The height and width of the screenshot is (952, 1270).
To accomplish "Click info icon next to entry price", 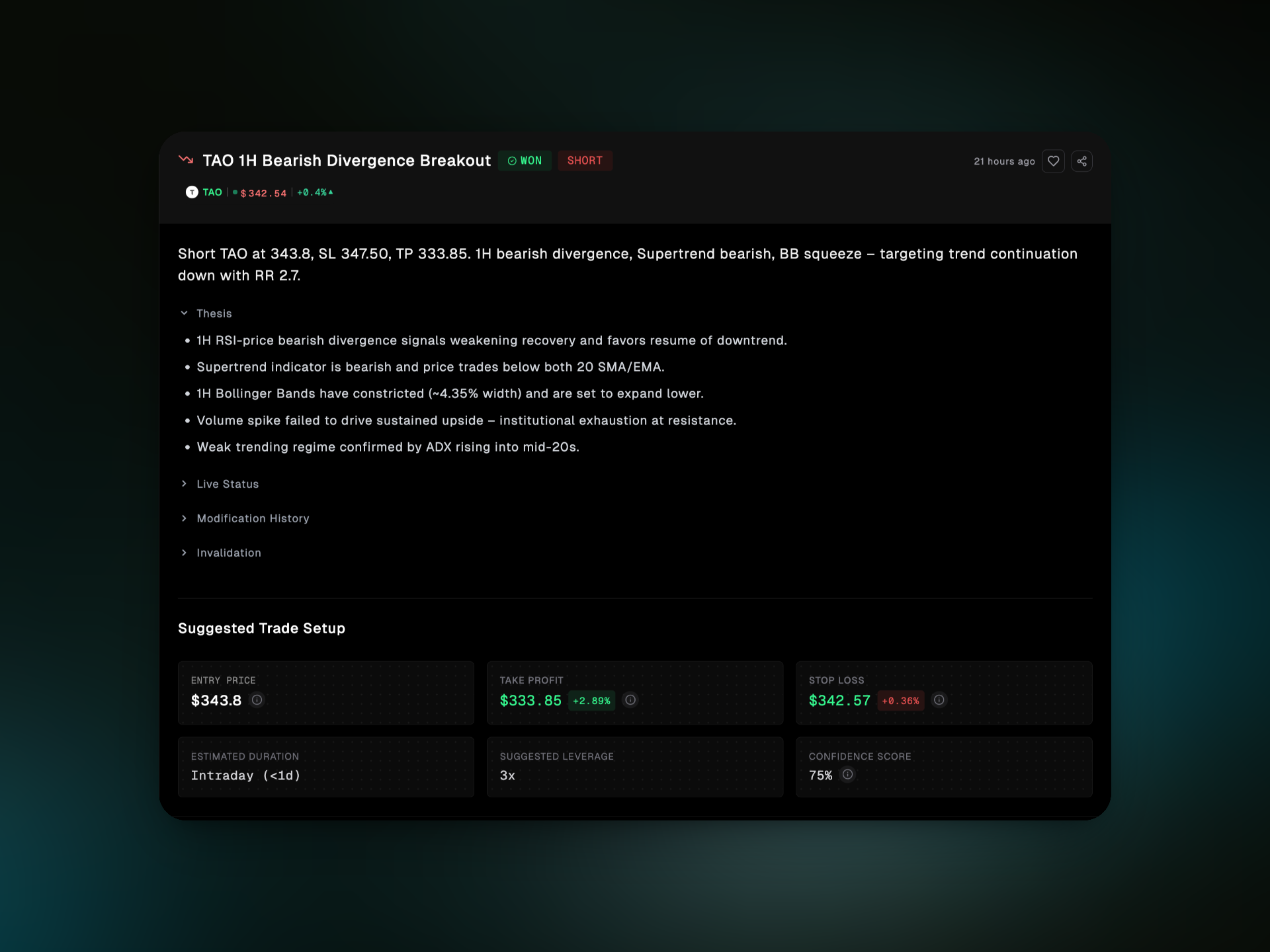I will tap(257, 700).
